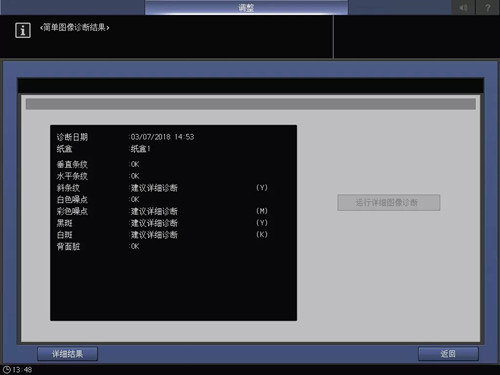Image resolution: width=500 pixels, height=375 pixels.
Task: Click the (M) marker on 彩色噪点 row
Action: tap(262, 211)
